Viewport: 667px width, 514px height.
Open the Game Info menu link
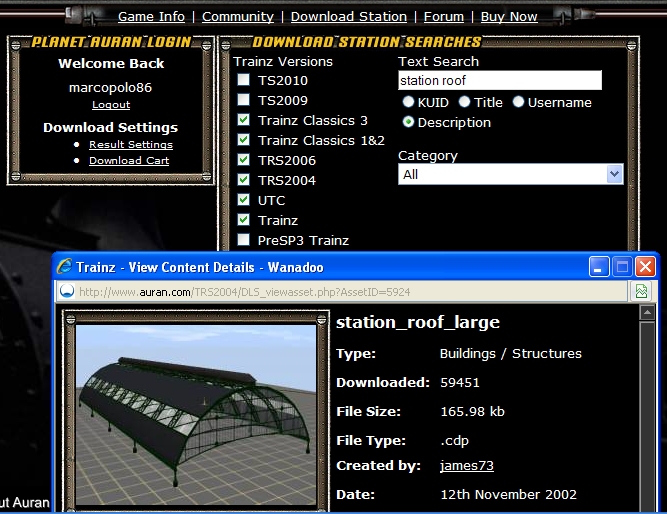tap(151, 17)
